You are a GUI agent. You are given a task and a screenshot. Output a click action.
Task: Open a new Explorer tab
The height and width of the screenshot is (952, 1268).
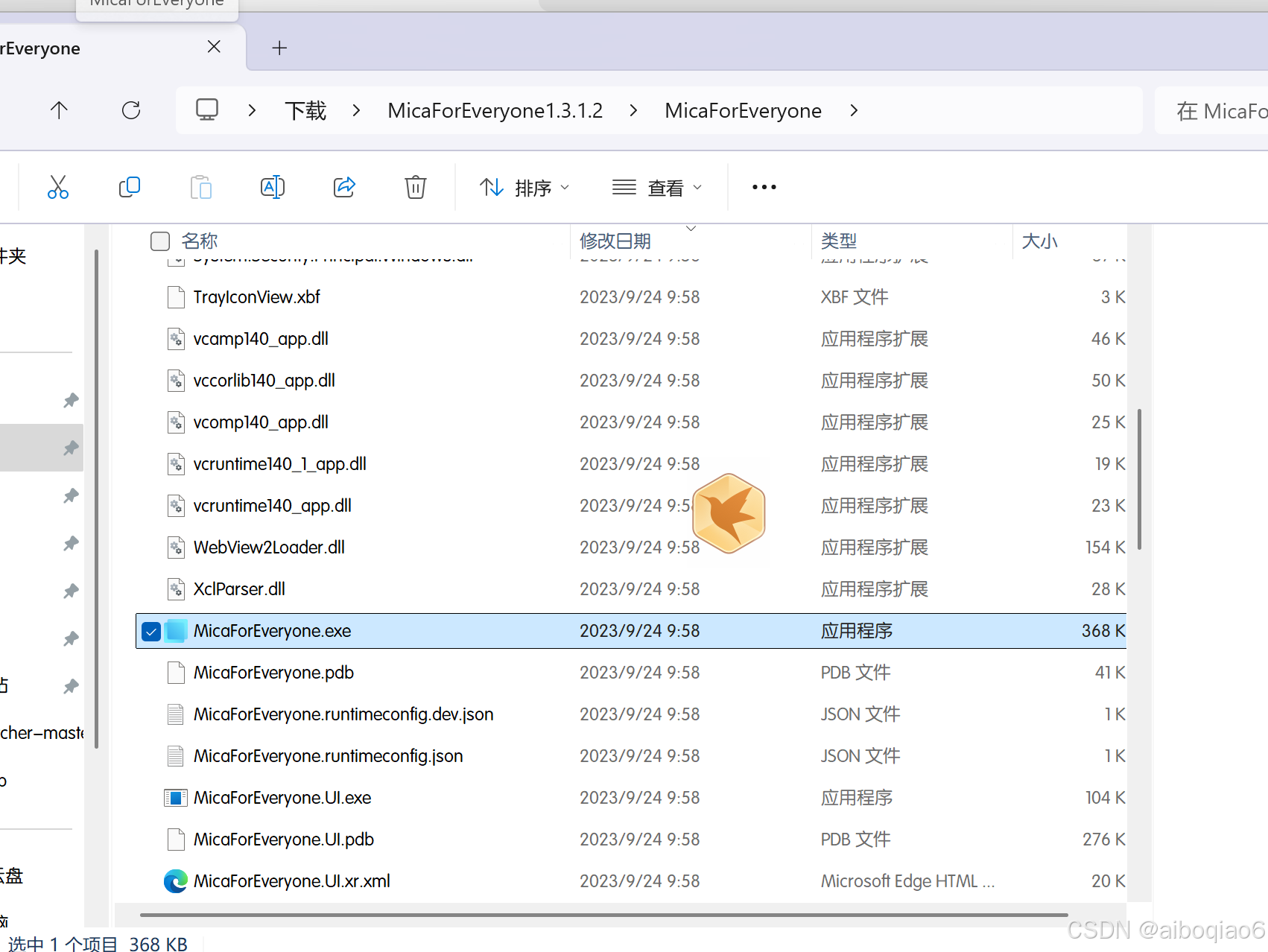(279, 48)
